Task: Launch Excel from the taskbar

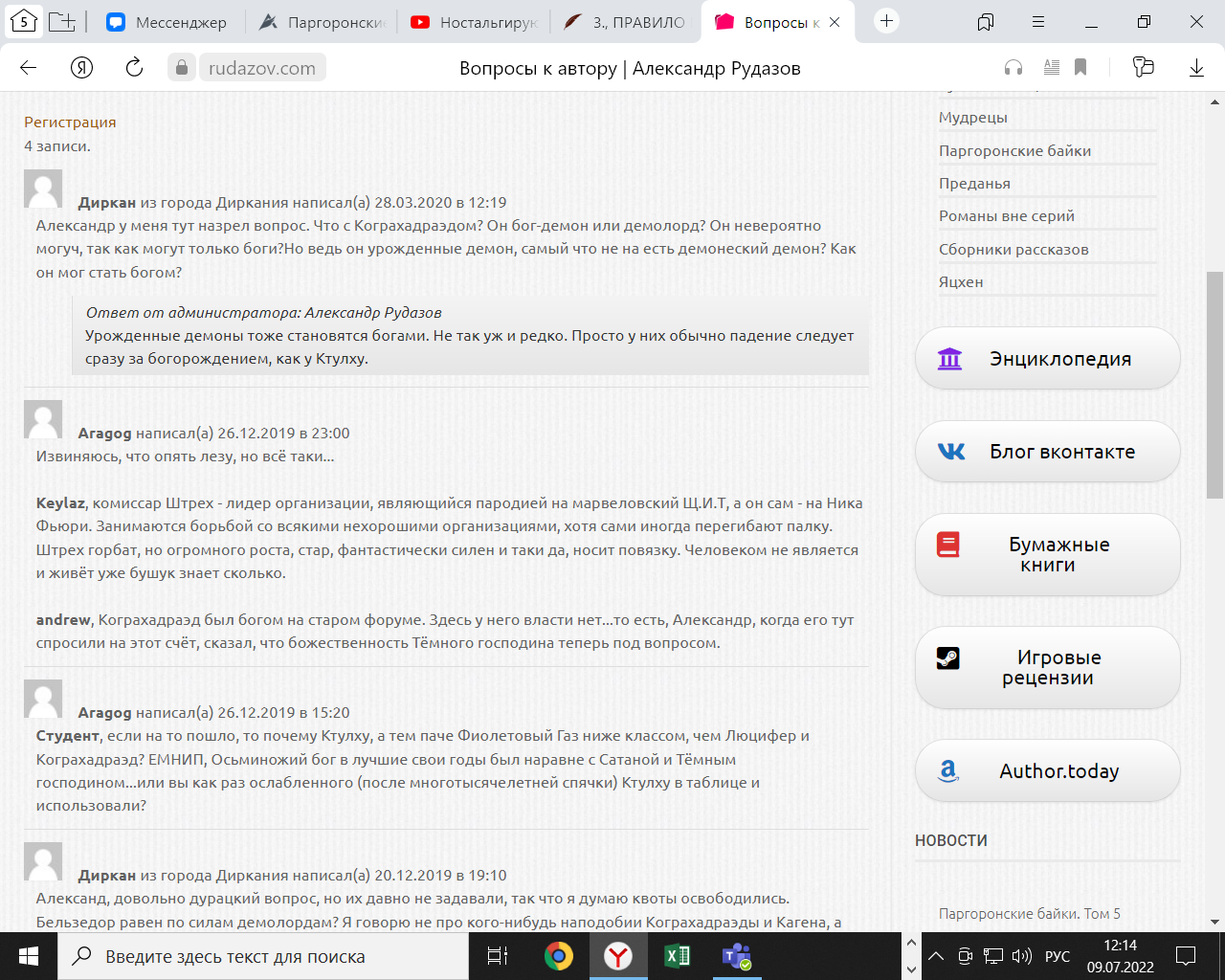Action: click(677, 956)
